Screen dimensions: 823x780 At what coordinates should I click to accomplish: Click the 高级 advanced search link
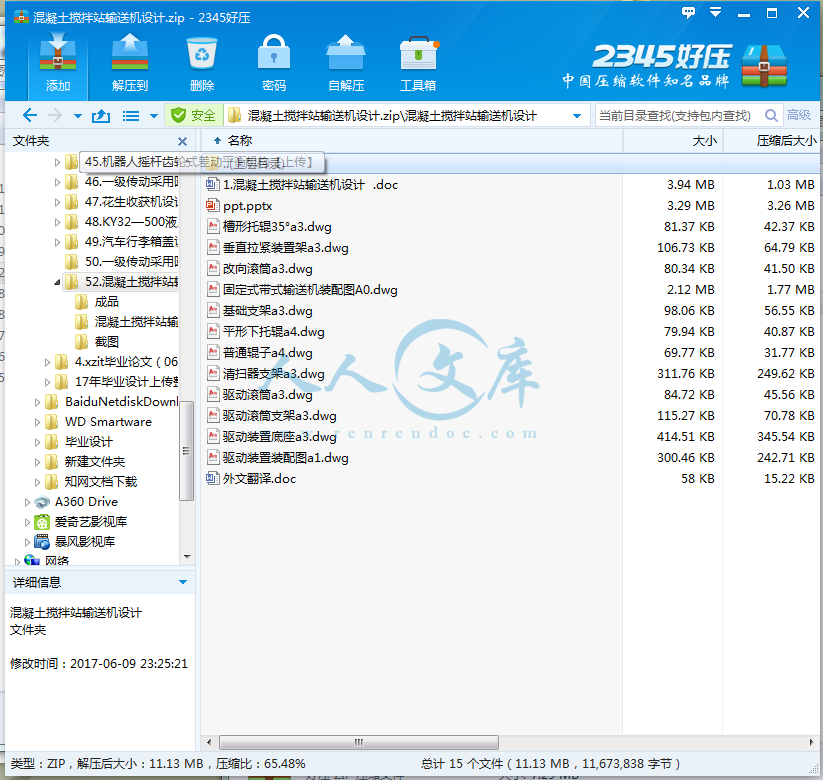pos(799,115)
